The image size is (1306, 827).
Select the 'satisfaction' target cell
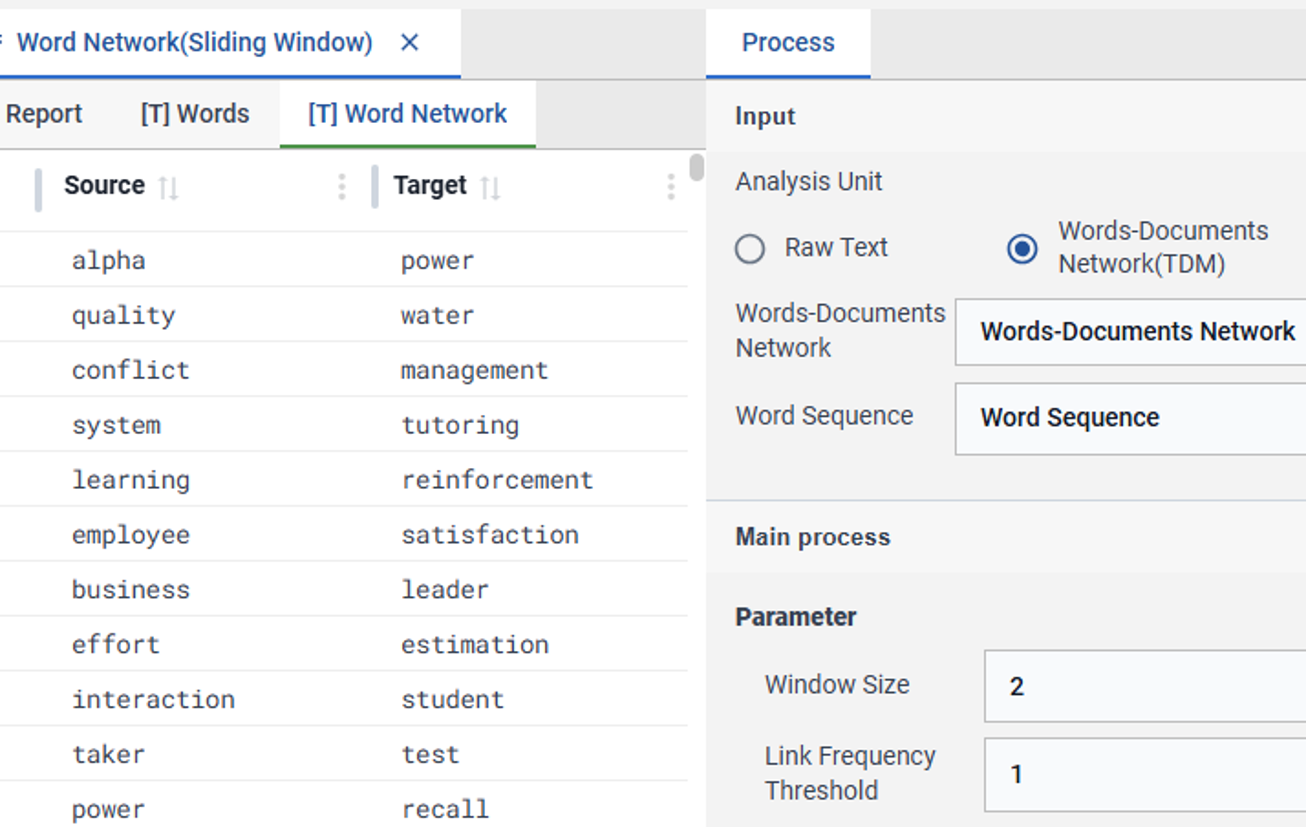[490, 535]
